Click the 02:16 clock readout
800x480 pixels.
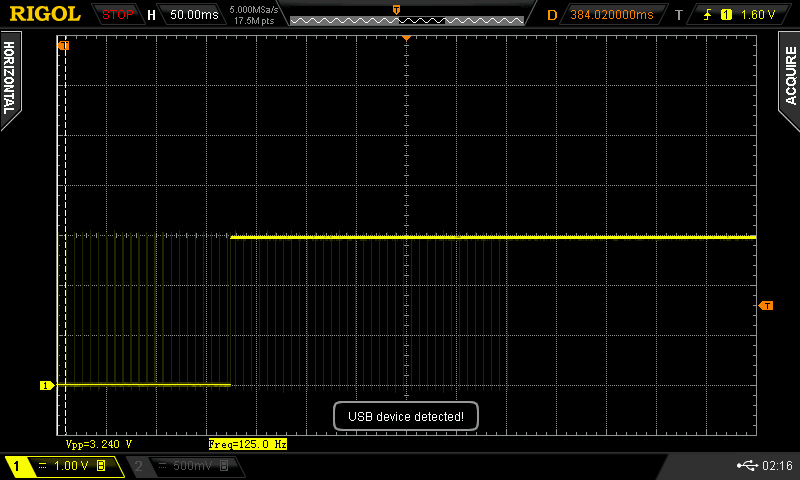pos(777,465)
